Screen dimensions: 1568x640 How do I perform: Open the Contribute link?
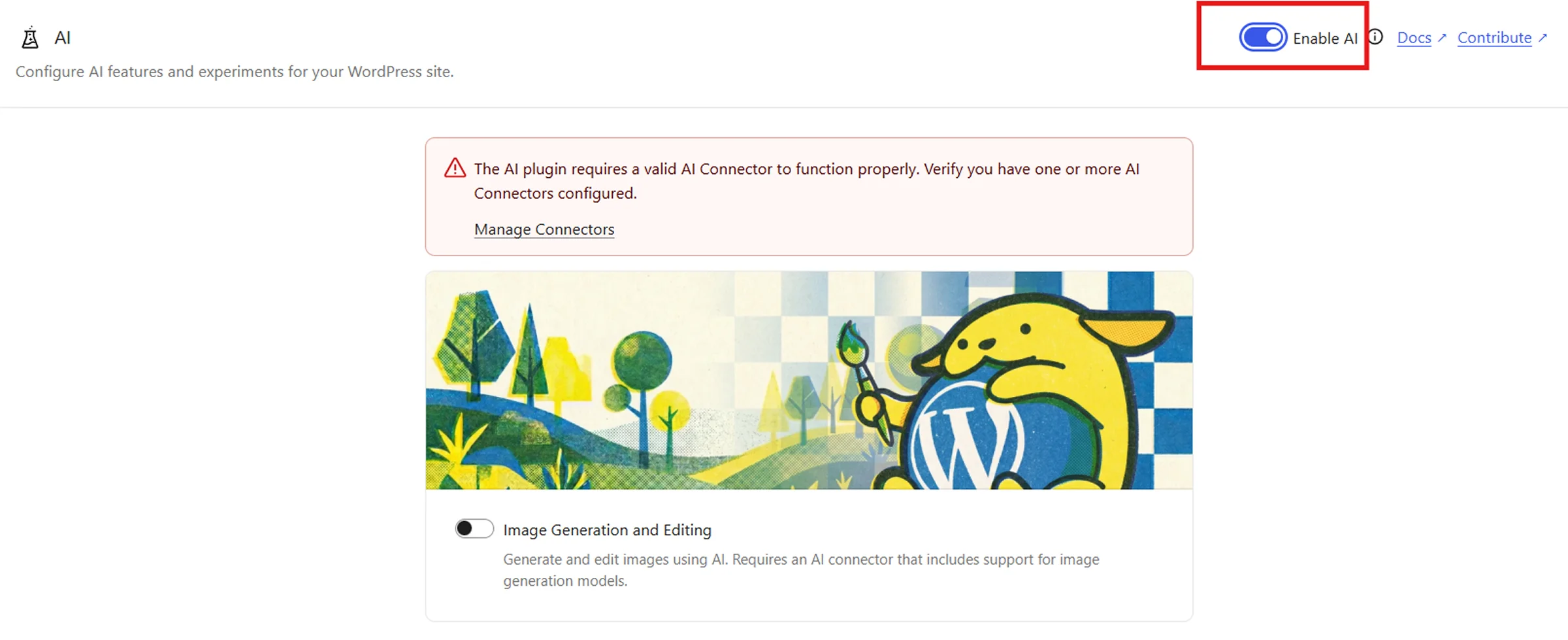[x=1494, y=38]
